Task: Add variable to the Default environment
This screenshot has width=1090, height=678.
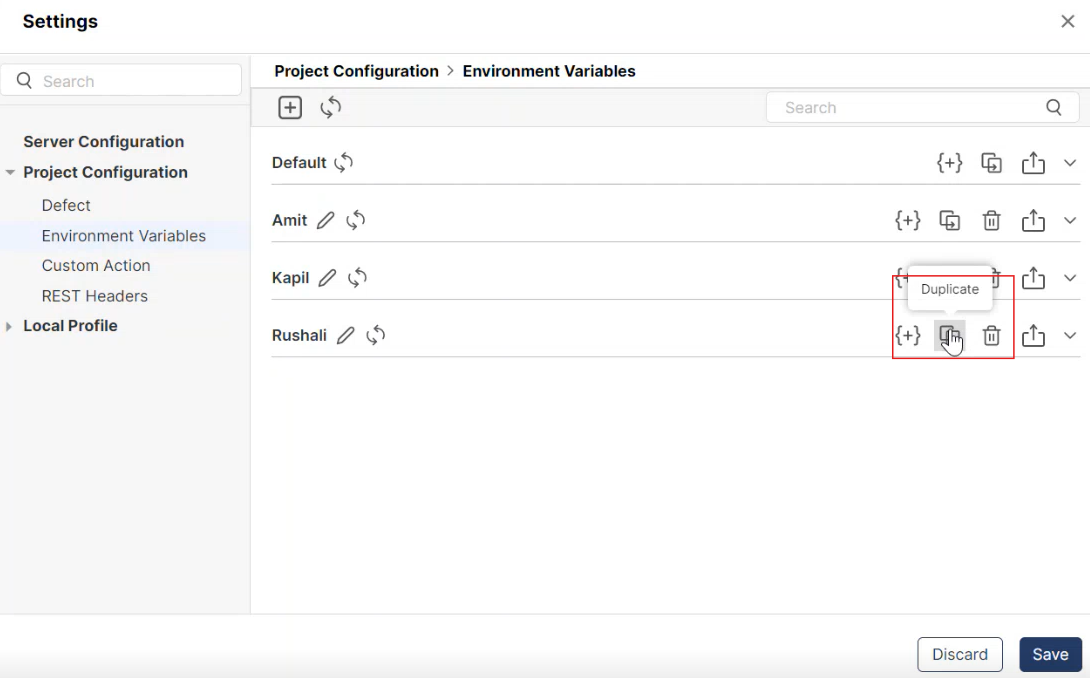Action: (950, 163)
